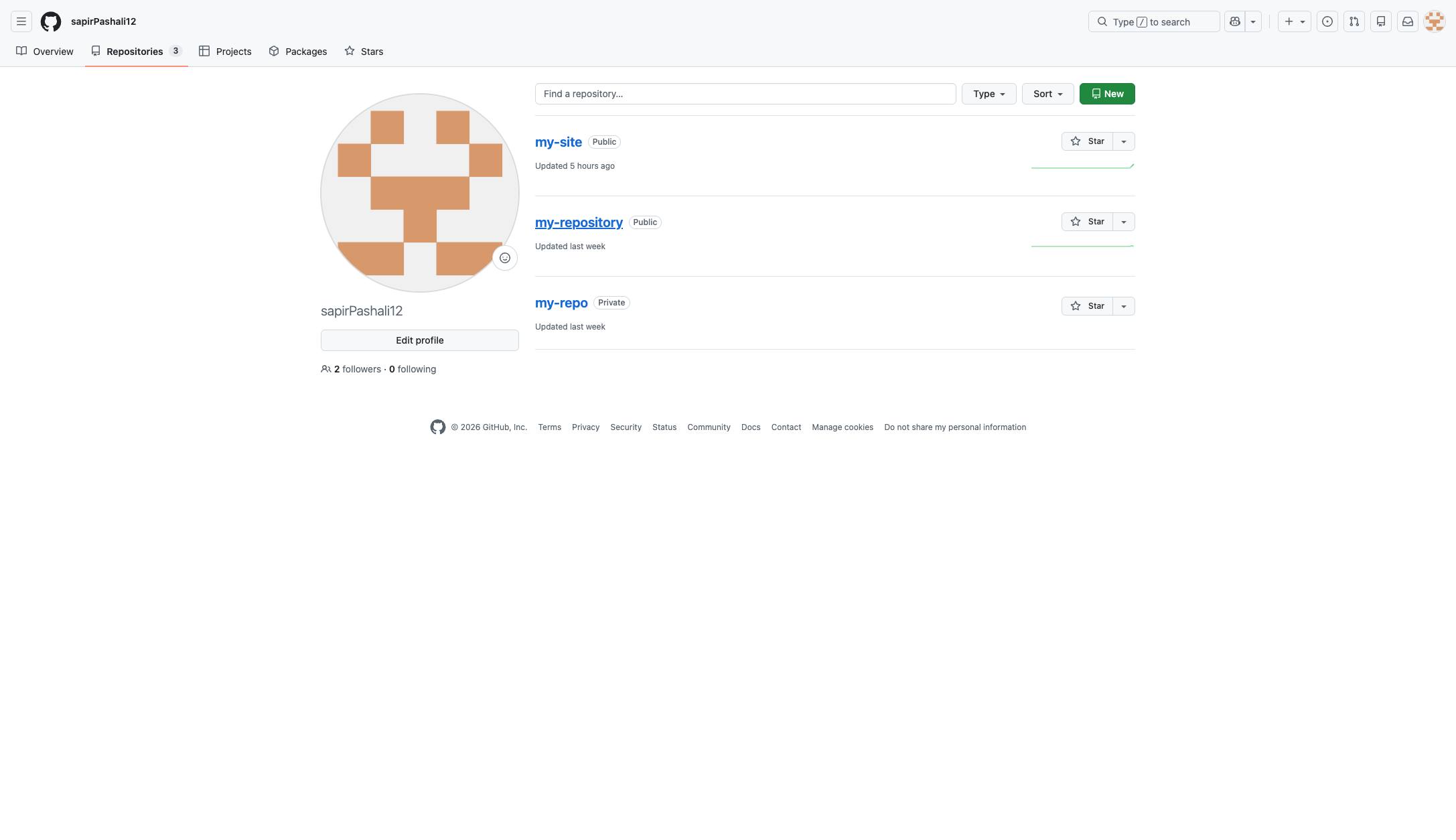Click Do not share my personal information
Screen dimensions: 1456x840
point(955,427)
